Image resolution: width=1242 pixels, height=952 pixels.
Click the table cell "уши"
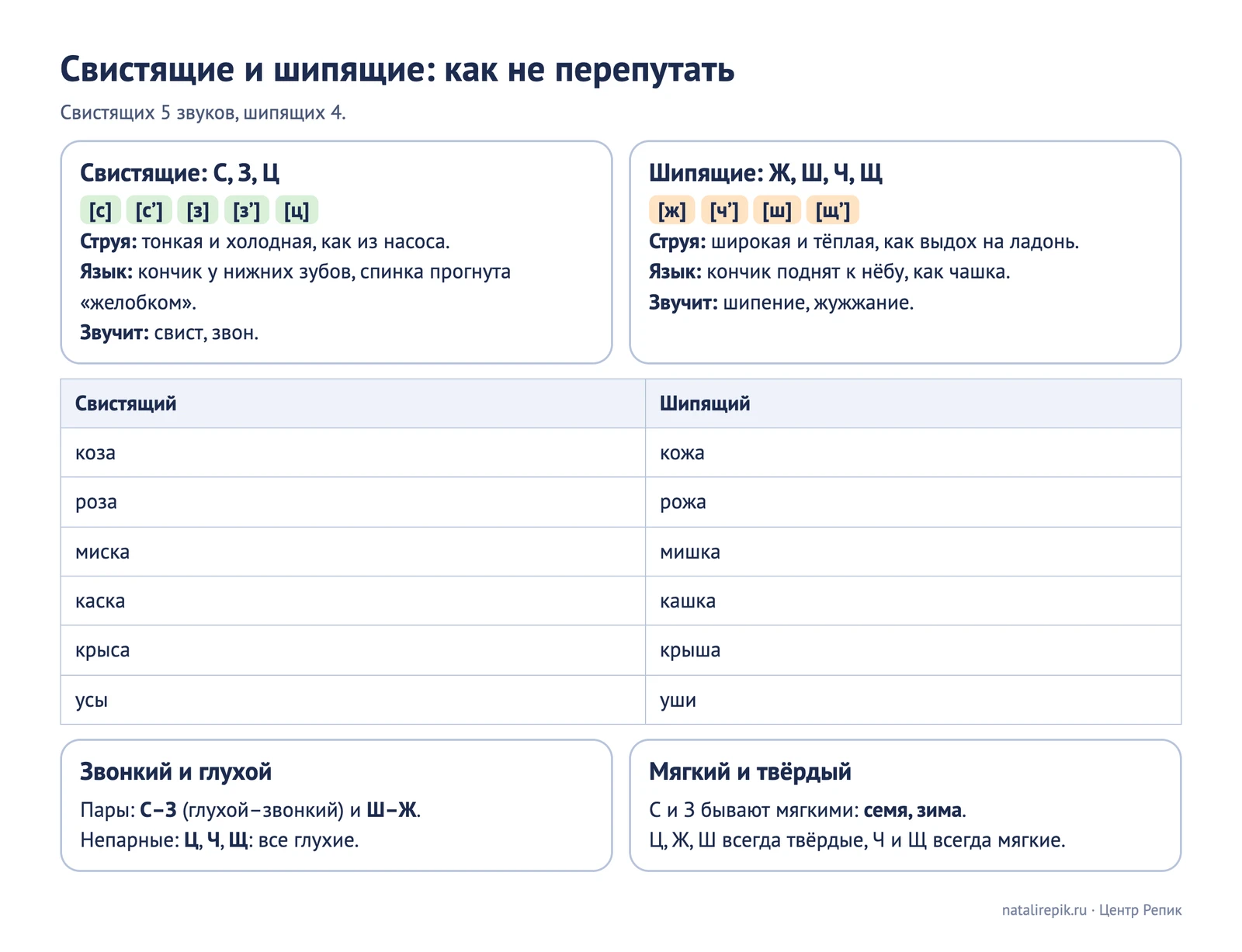tap(913, 700)
